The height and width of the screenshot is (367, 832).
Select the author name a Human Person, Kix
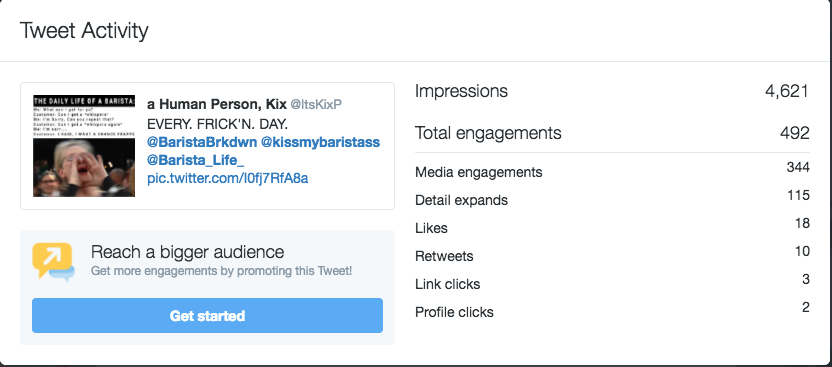click(x=217, y=104)
